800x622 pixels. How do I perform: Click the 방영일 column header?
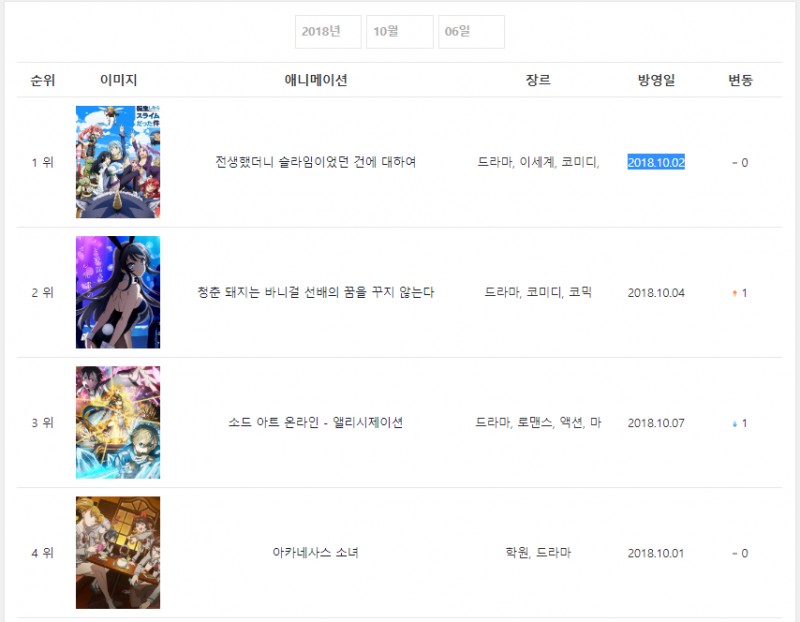[x=656, y=80]
